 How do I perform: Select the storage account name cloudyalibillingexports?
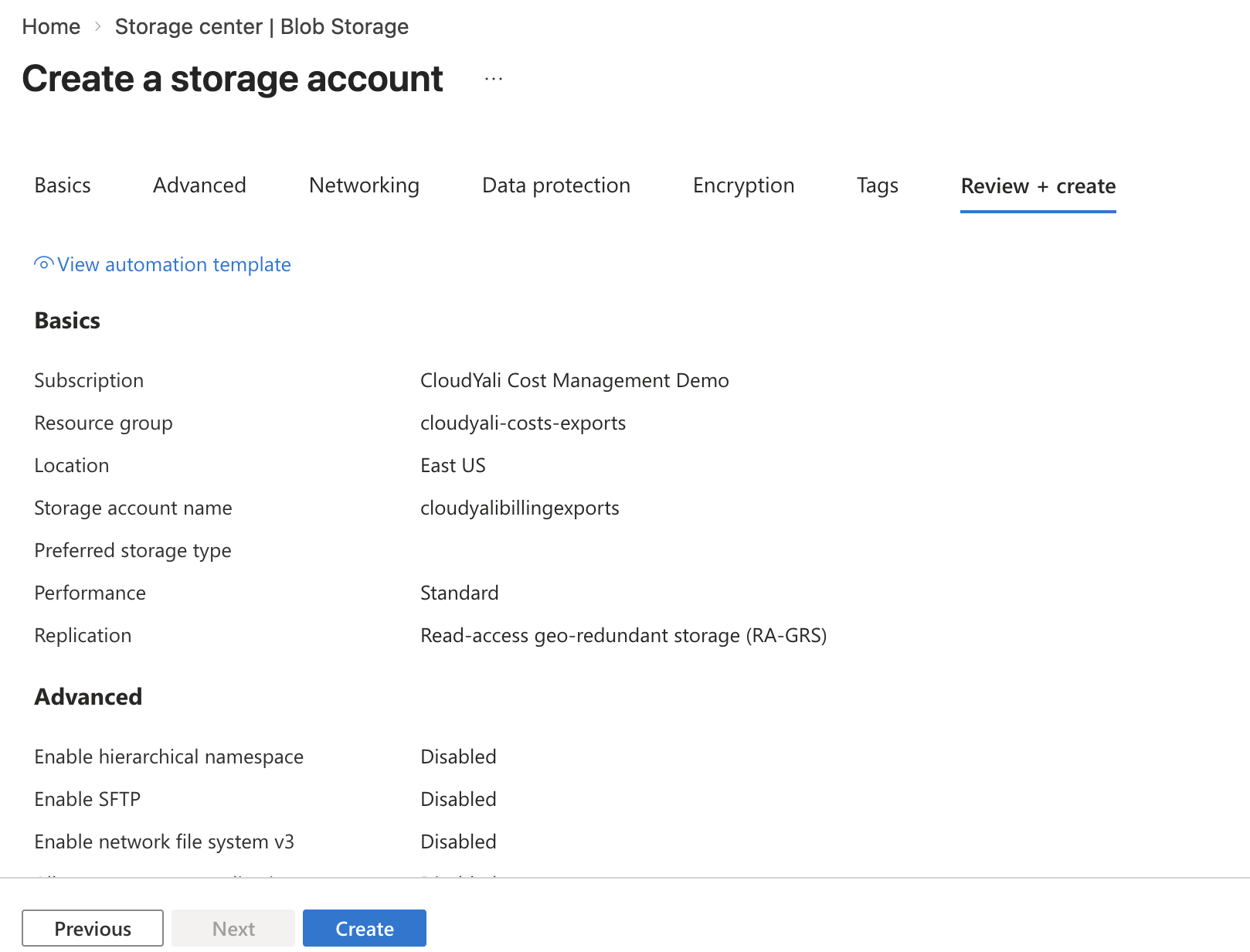519,508
